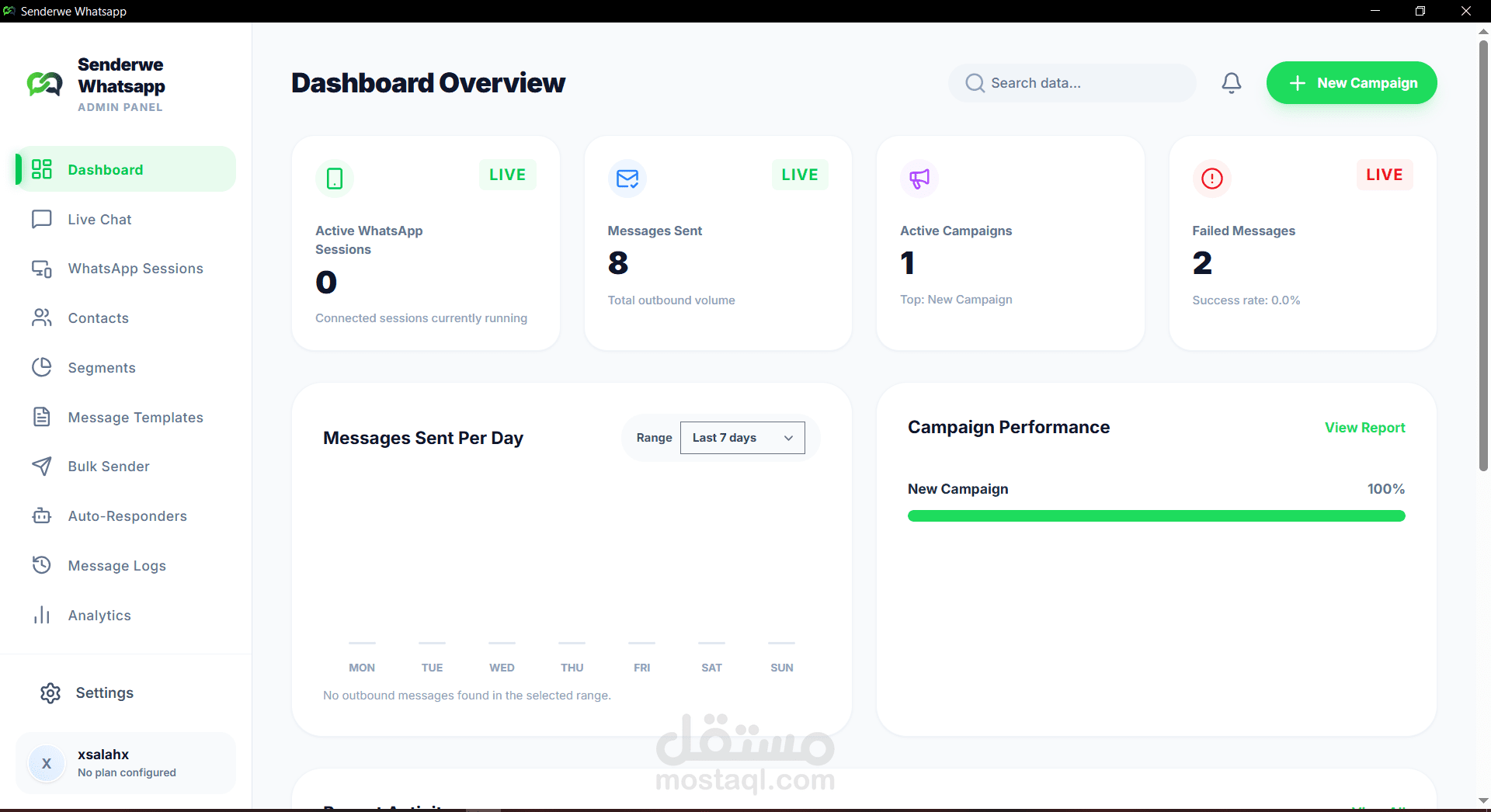This screenshot has height=812, width=1491.
Task: Click the 'No plan configured' text
Action: [127, 772]
